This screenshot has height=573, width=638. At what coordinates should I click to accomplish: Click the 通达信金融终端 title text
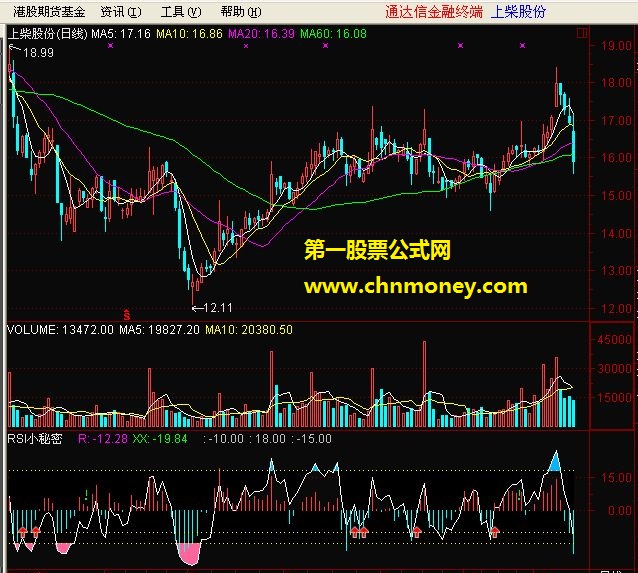[x=434, y=11]
